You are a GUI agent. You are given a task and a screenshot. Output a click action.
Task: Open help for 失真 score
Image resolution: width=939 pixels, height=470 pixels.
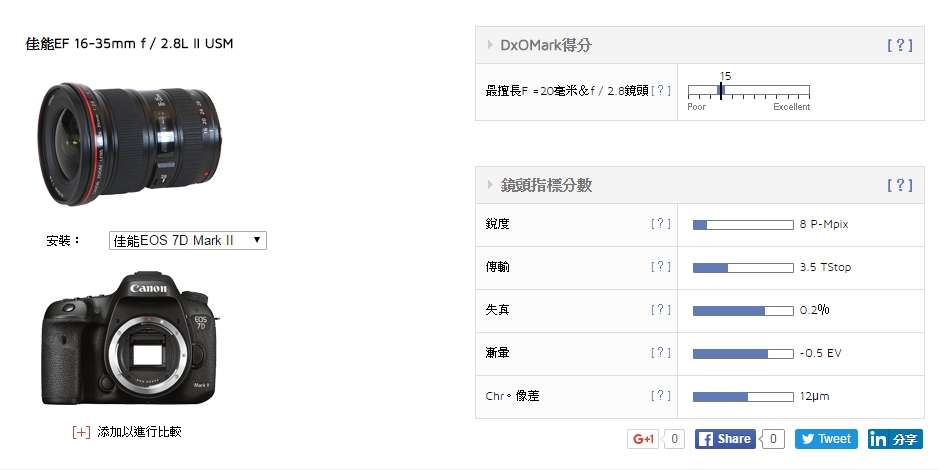(x=660, y=310)
